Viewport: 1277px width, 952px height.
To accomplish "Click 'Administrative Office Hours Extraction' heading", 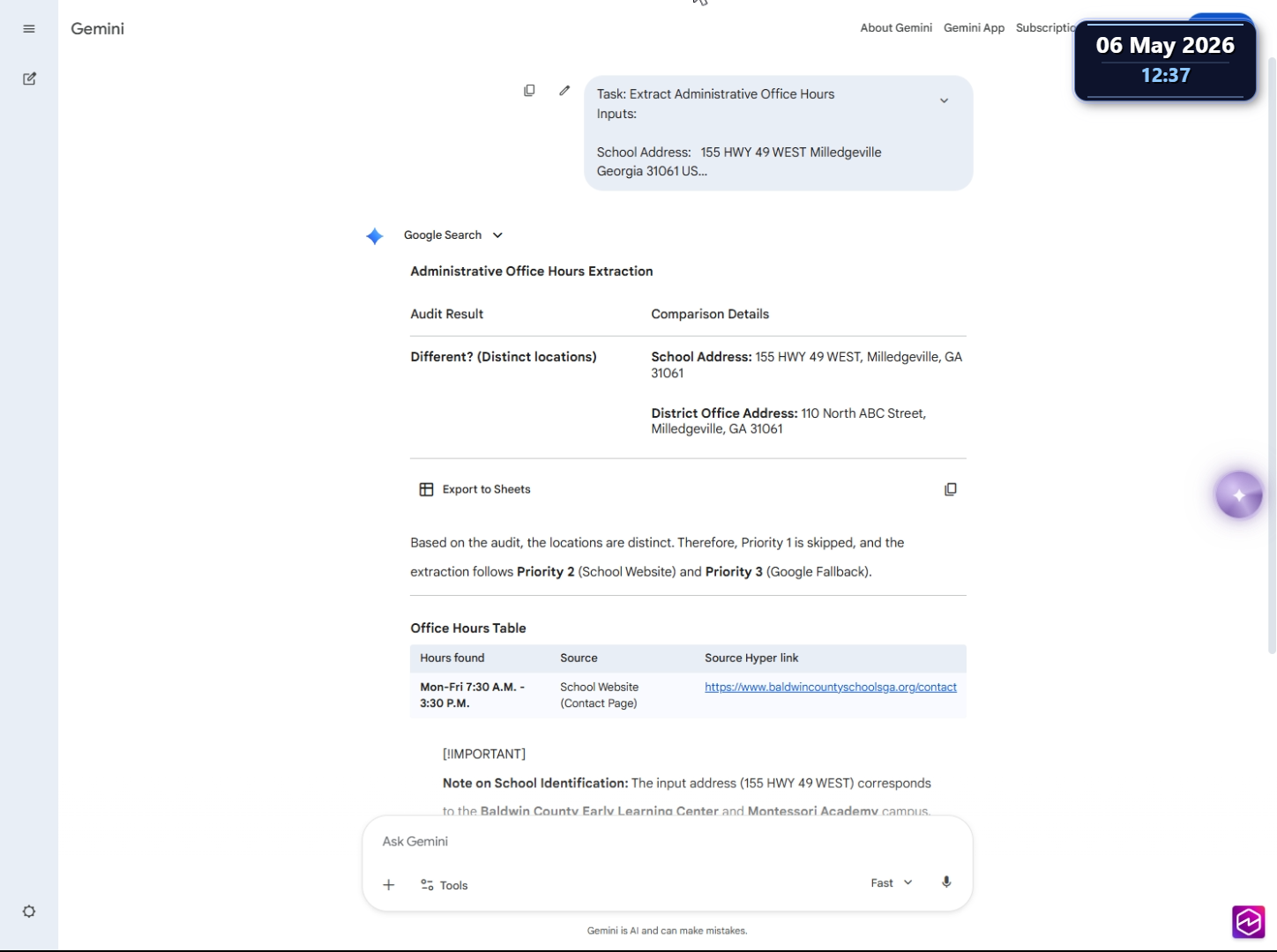I will coord(532,271).
